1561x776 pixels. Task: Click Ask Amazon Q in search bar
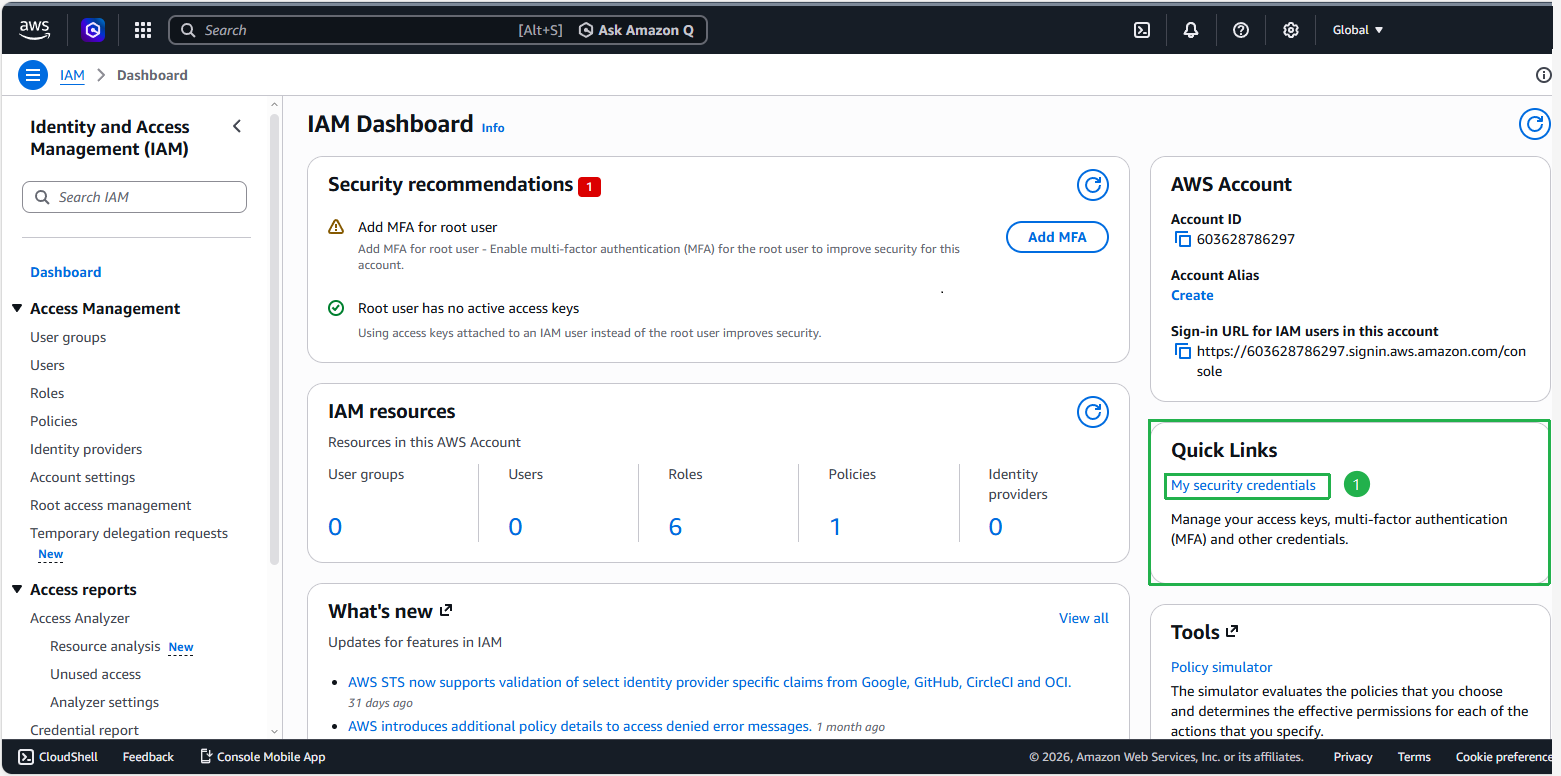tap(636, 30)
